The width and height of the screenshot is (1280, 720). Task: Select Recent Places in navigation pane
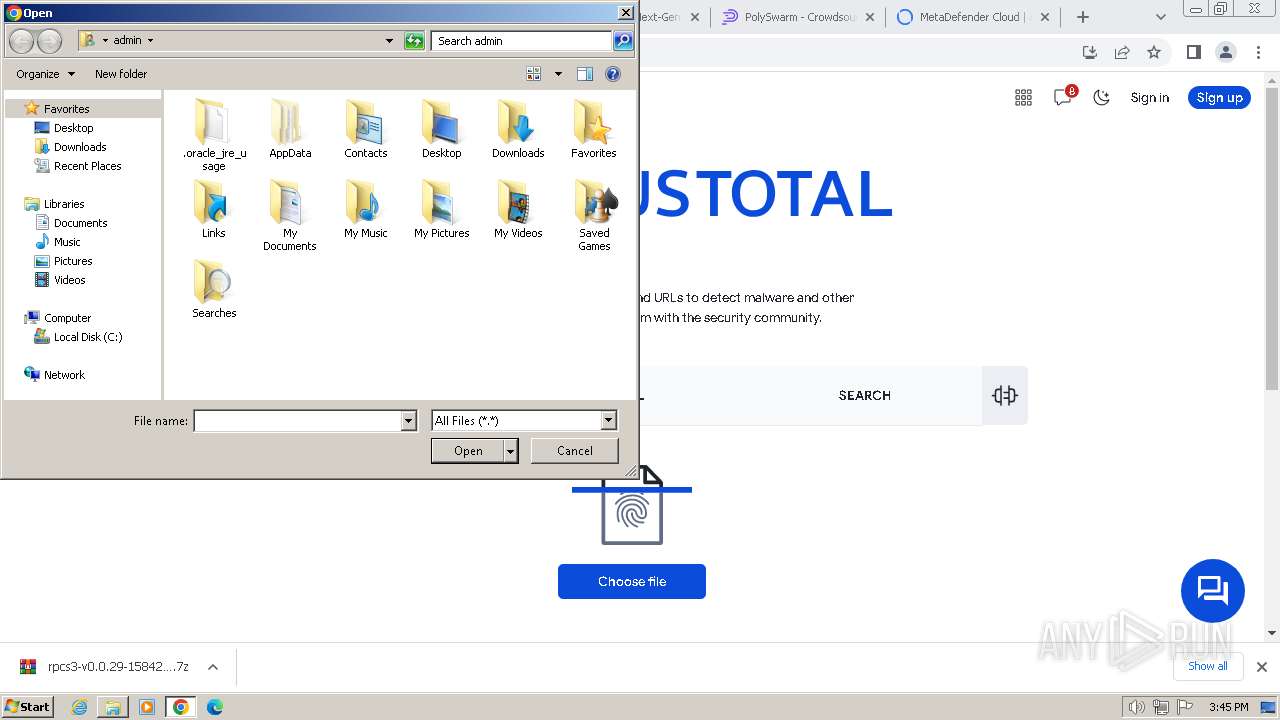coord(88,166)
